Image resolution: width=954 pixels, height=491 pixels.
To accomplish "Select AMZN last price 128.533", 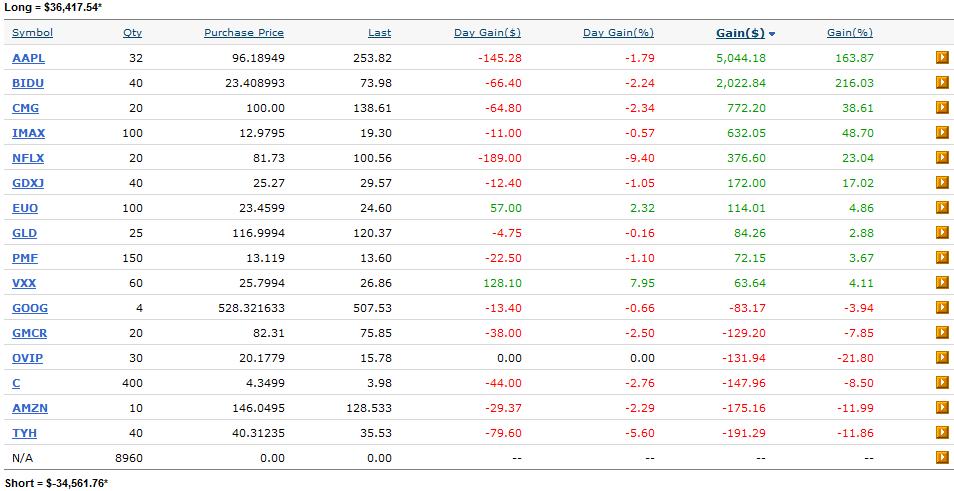I will point(368,408).
